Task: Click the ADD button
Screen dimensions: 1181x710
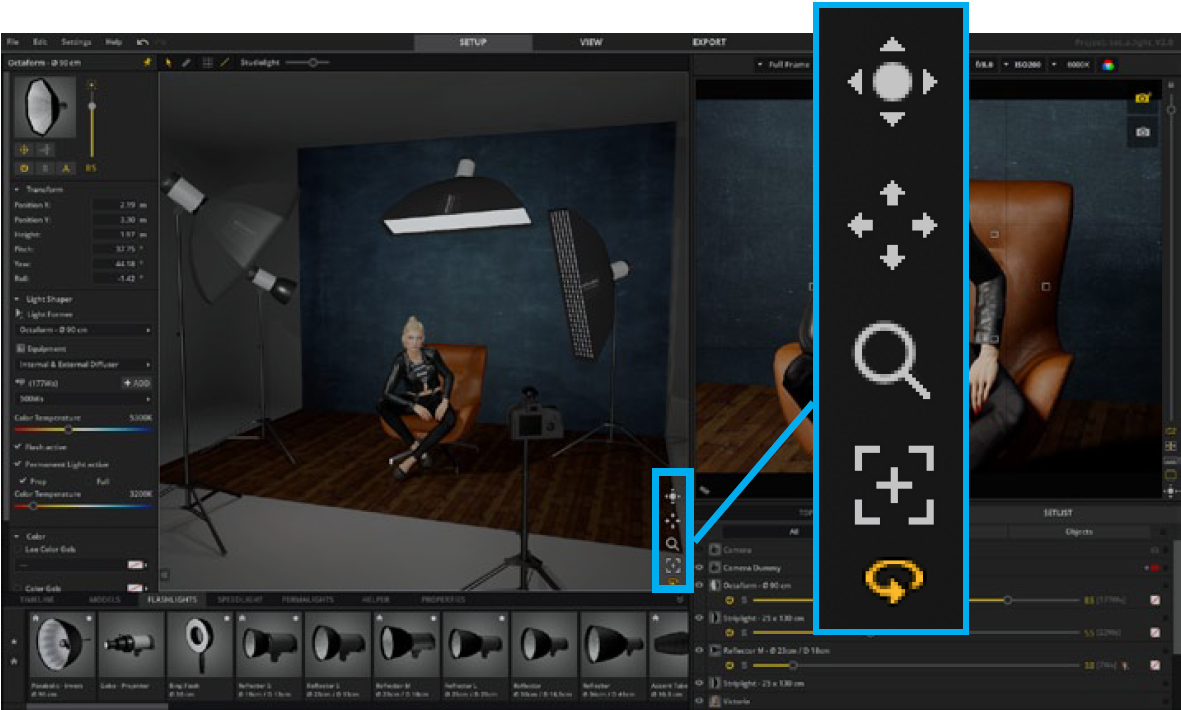Action: pos(136,383)
